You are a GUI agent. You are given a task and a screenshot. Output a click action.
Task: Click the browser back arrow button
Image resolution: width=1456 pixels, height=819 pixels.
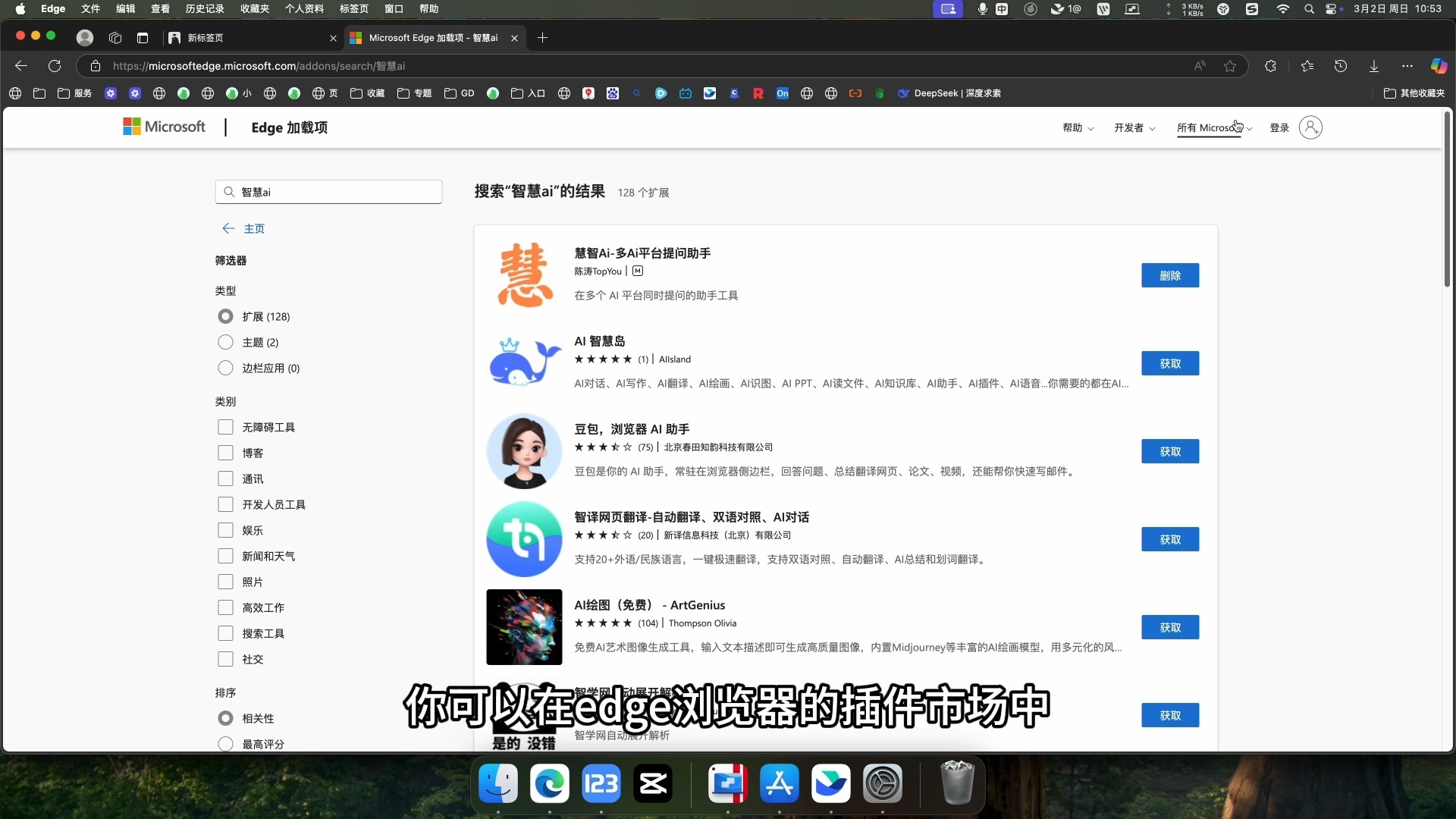click(21, 66)
